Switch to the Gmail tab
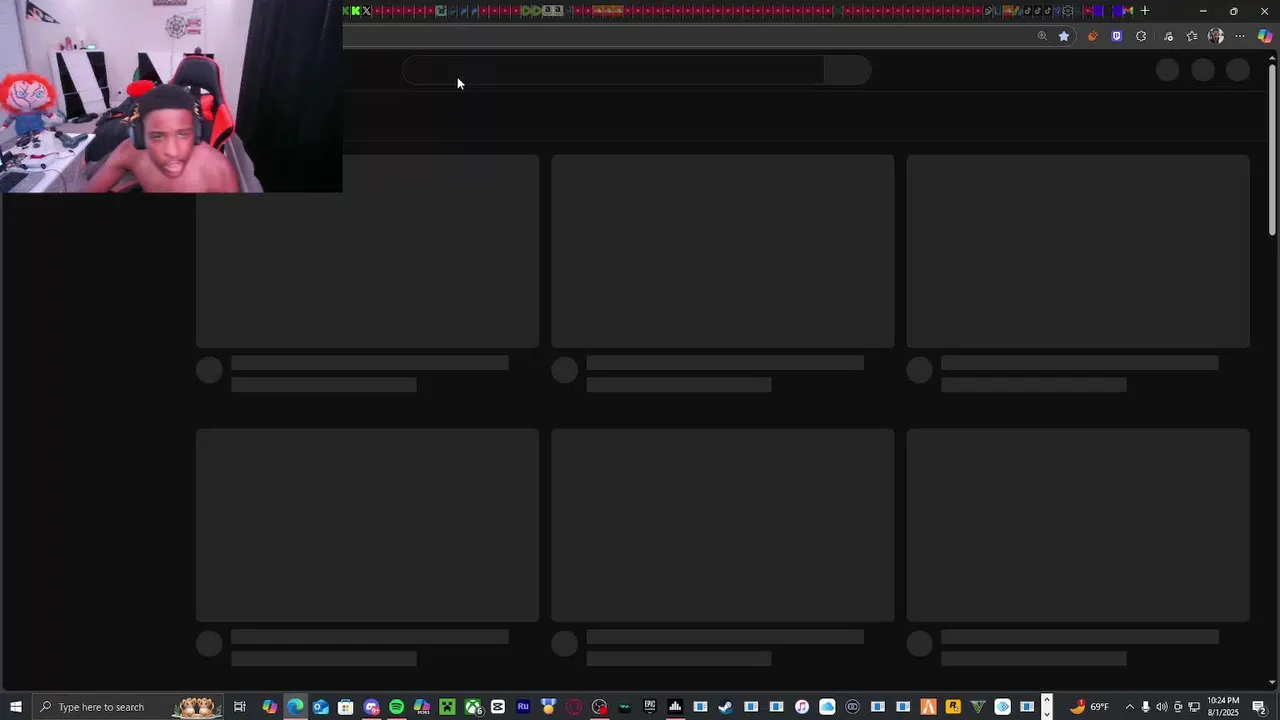Screen dimensions: 1280x720 click(1128, 11)
